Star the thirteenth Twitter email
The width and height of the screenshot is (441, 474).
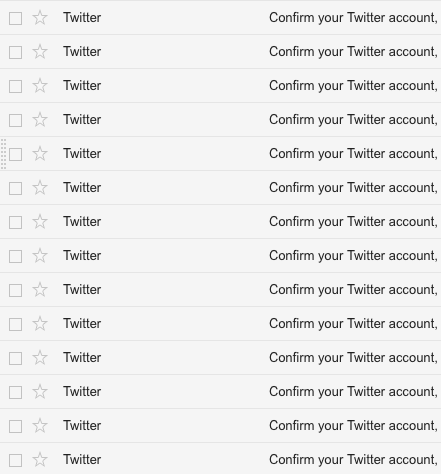[40, 426]
